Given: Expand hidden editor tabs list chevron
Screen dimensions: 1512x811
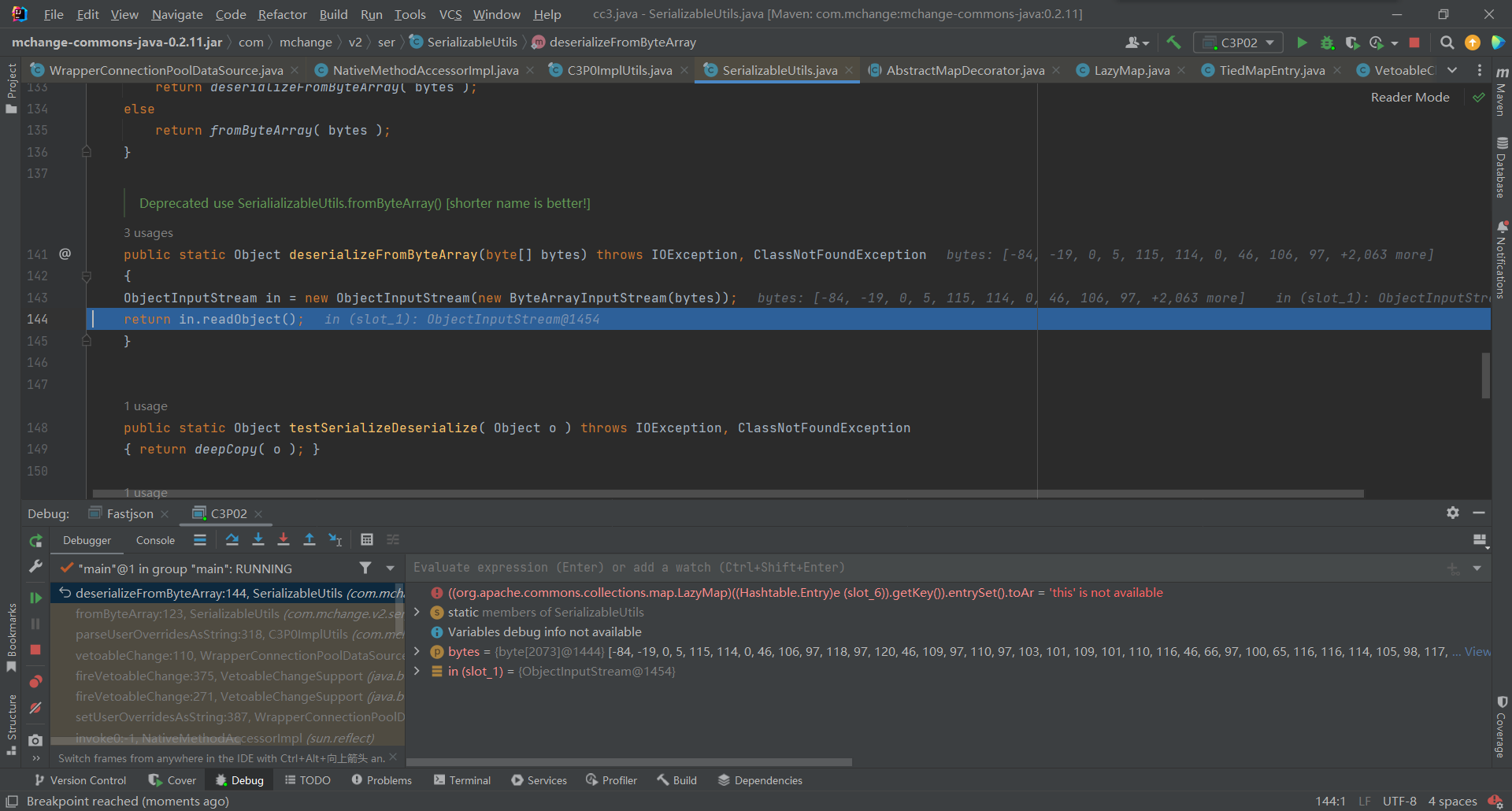Looking at the screenshot, I should pyautogui.click(x=1452, y=70).
